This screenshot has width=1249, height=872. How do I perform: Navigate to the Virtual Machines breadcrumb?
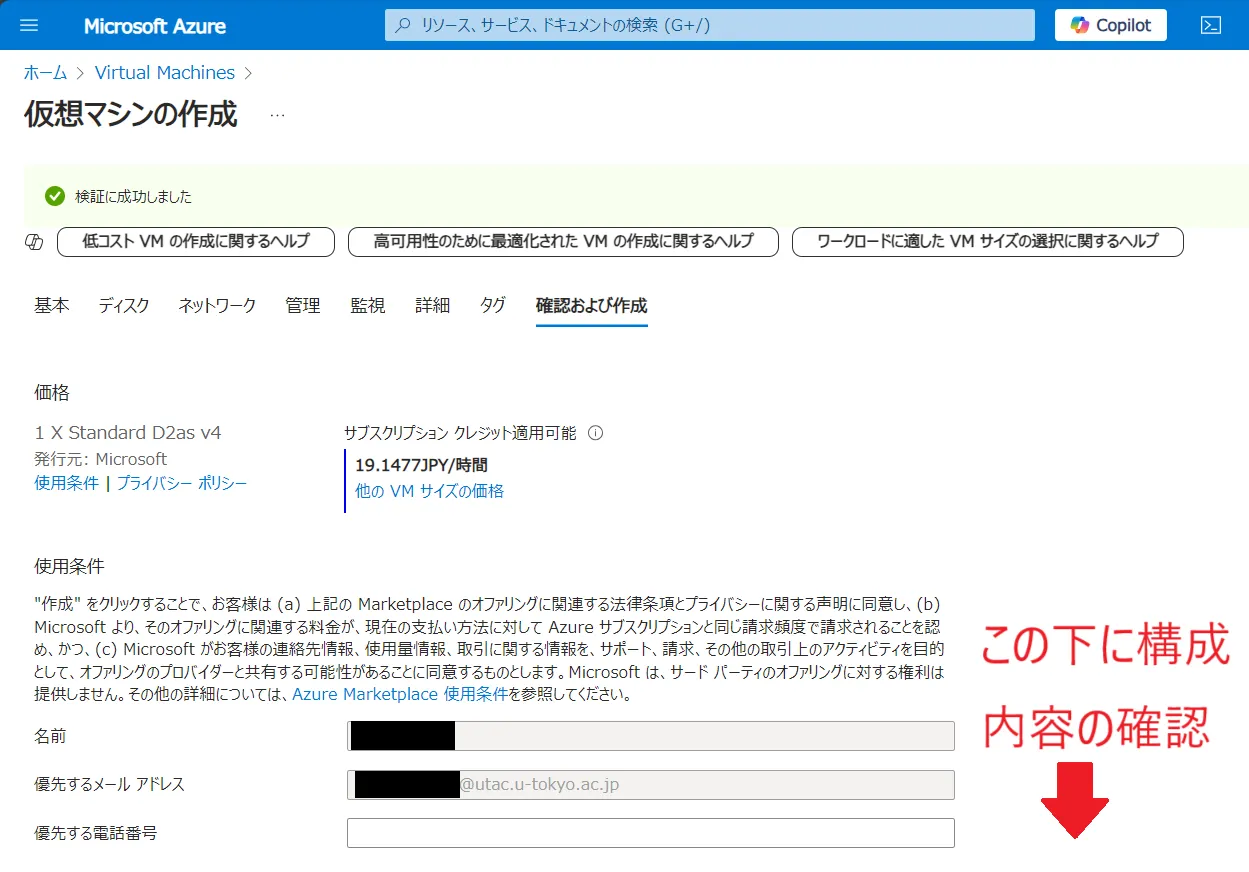[164, 73]
